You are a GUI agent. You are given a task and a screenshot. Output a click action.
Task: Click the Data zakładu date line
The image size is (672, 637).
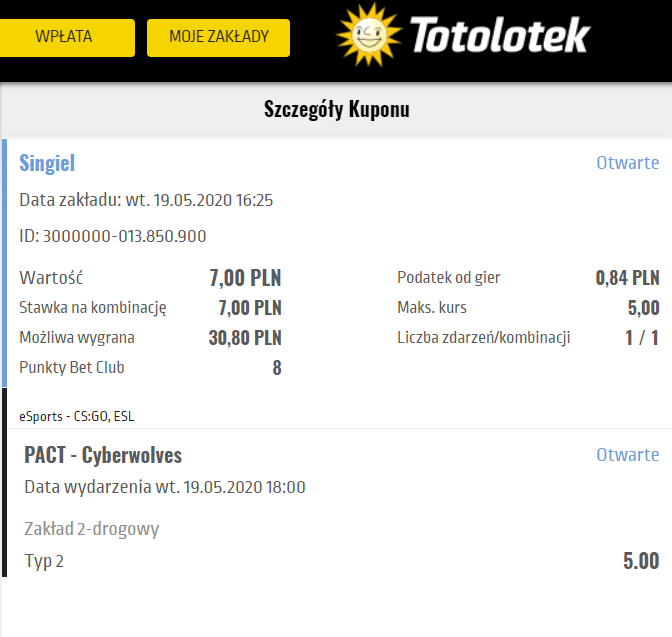coord(146,200)
